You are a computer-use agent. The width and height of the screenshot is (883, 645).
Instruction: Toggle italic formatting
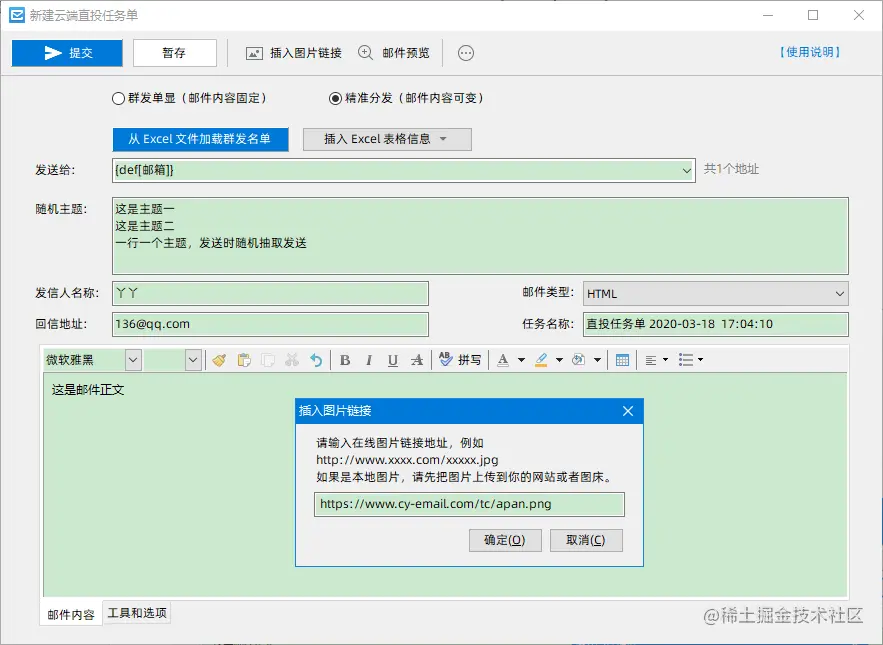(x=369, y=360)
